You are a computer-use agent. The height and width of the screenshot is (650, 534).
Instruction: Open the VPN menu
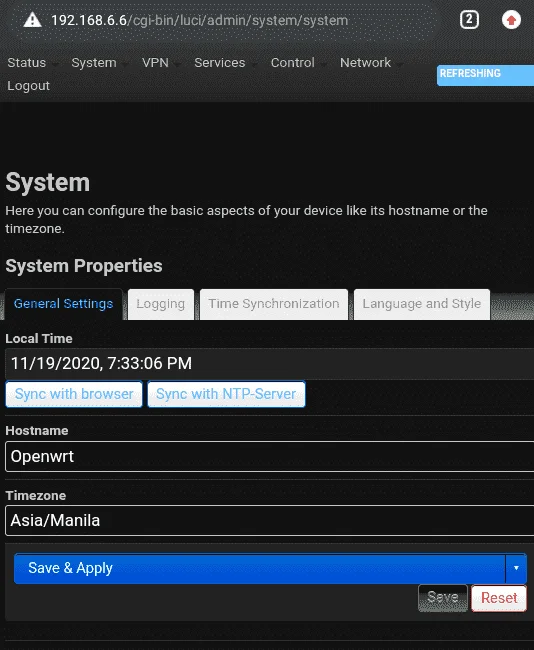(155, 63)
